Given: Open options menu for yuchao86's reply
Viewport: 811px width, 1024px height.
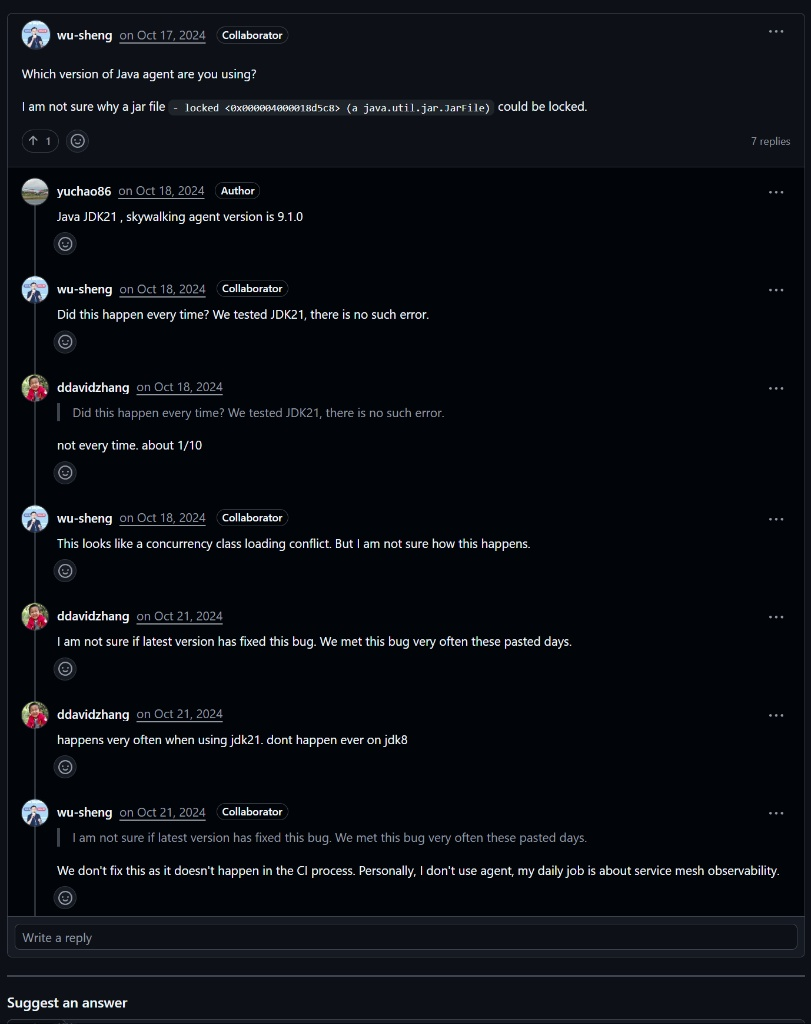Looking at the screenshot, I should tap(776, 192).
